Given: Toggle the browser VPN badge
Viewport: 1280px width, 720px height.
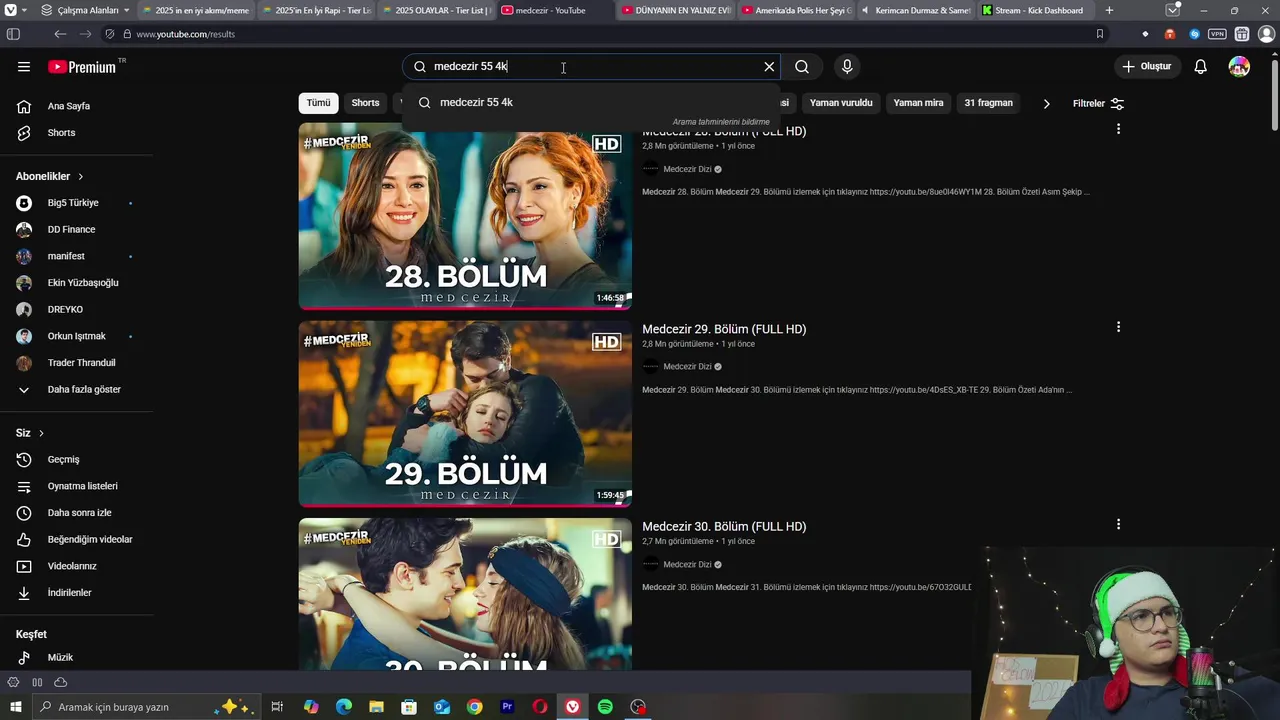Looking at the screenshot, I should point(1217,34).
